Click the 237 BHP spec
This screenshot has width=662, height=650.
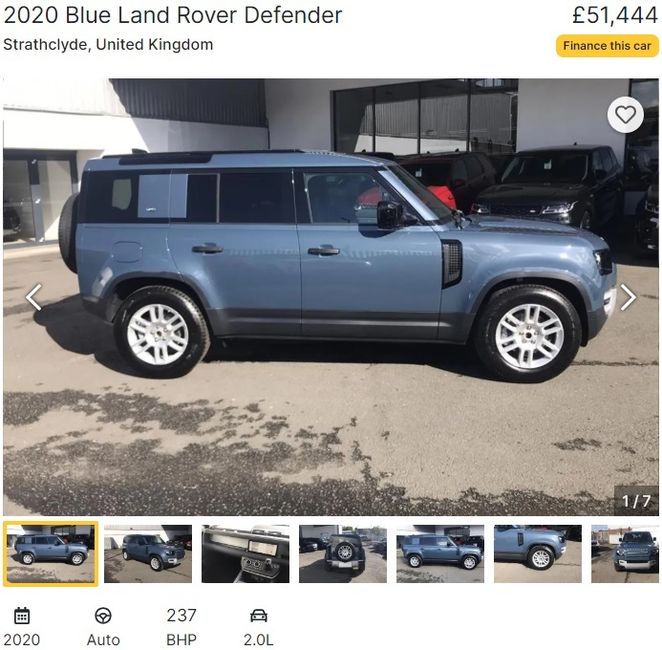tap(181, 627)
